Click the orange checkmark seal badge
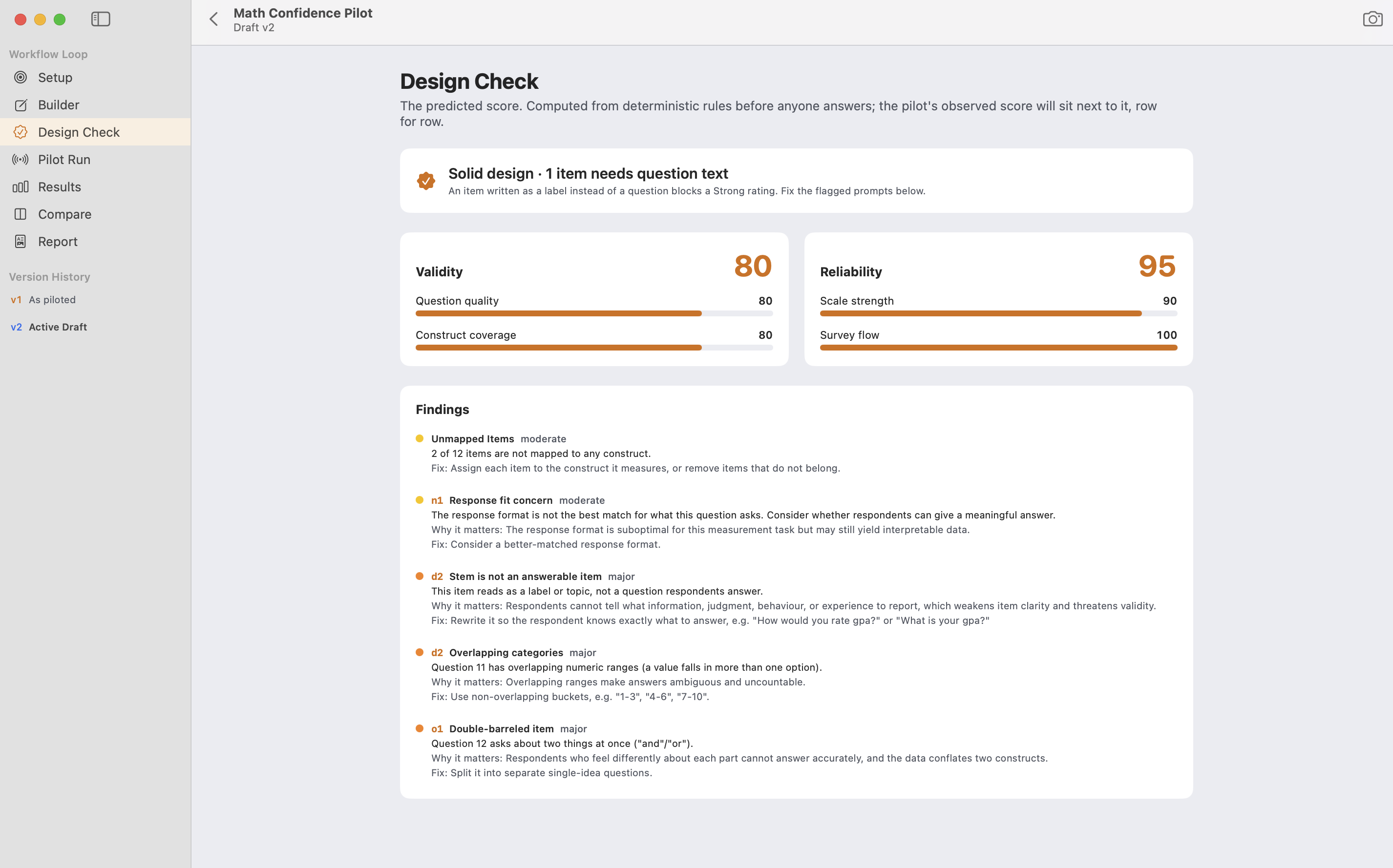 point(426,181)
